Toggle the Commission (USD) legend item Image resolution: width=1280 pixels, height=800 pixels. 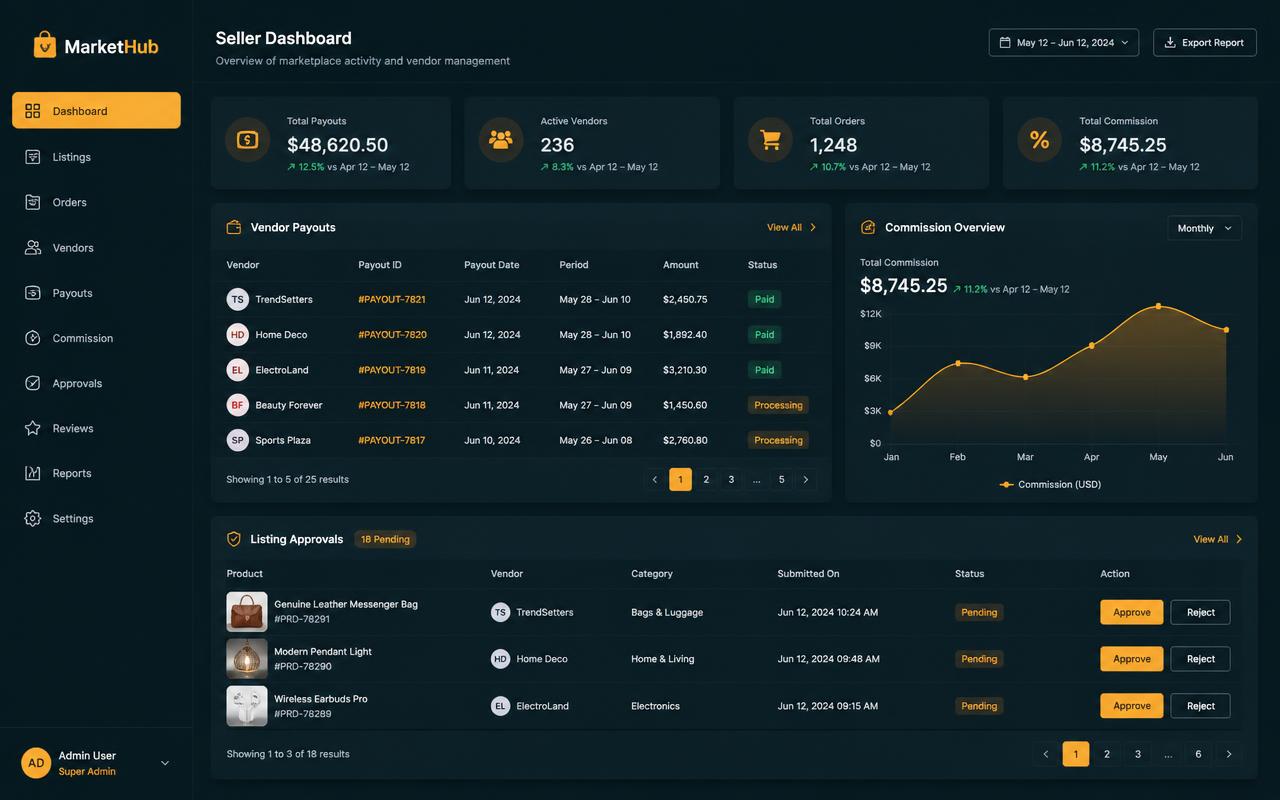pos(1050,484)
